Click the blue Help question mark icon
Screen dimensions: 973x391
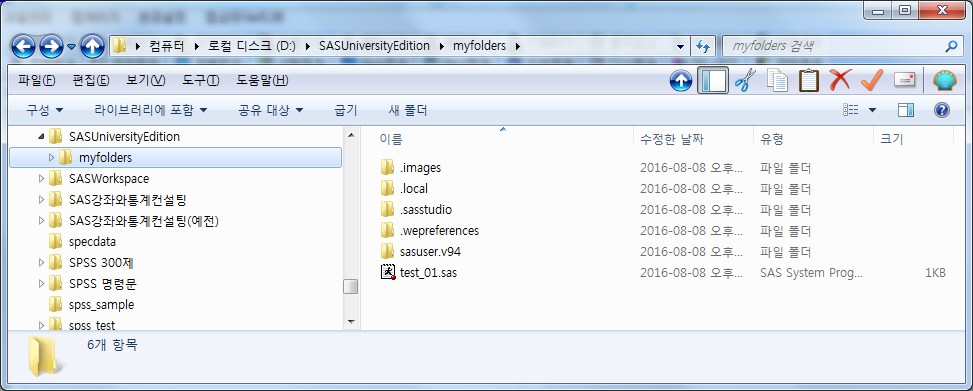[x=941, y=110]
